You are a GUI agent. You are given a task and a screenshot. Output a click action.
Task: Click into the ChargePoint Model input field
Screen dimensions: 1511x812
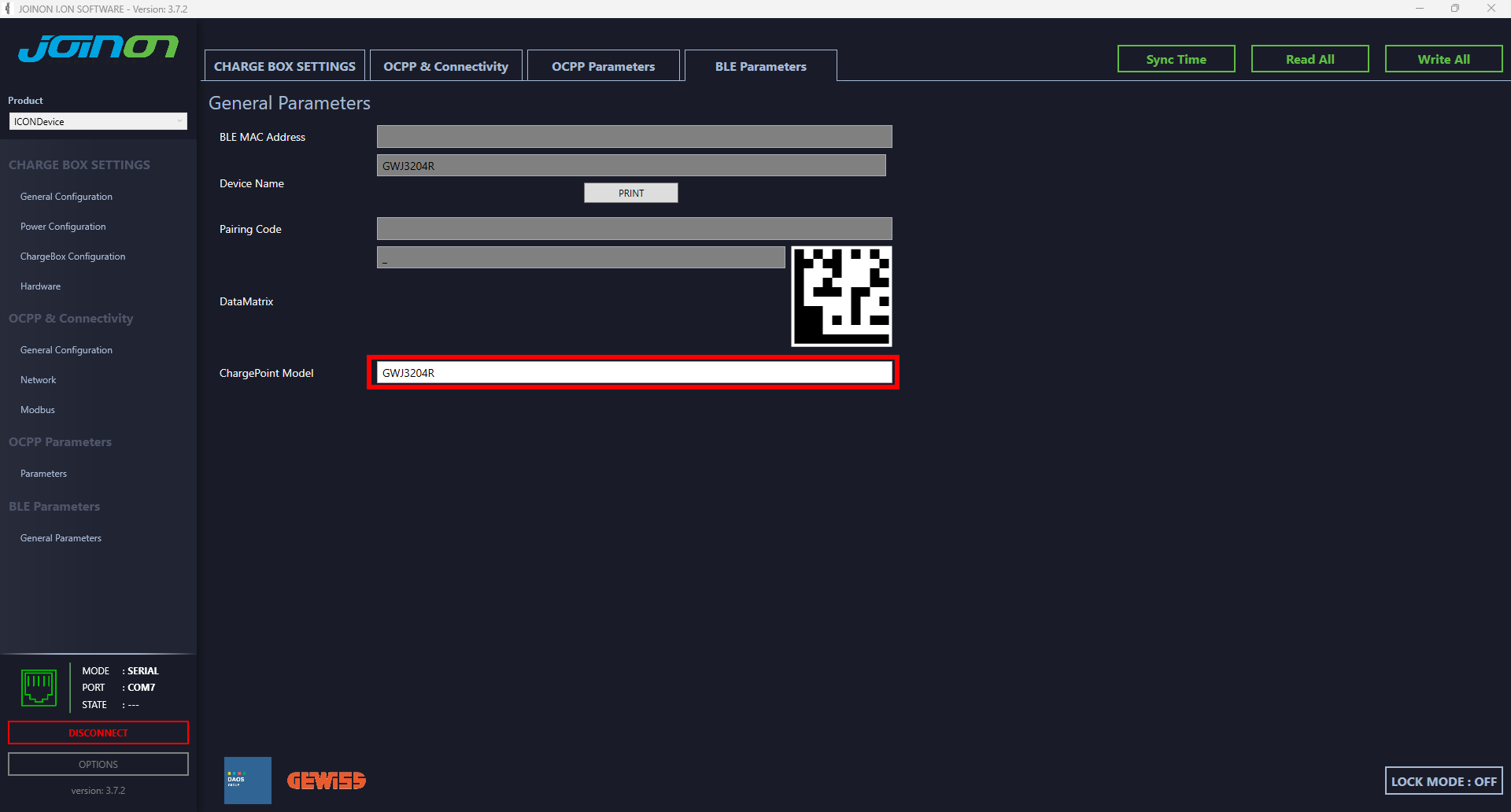[634, 373]
